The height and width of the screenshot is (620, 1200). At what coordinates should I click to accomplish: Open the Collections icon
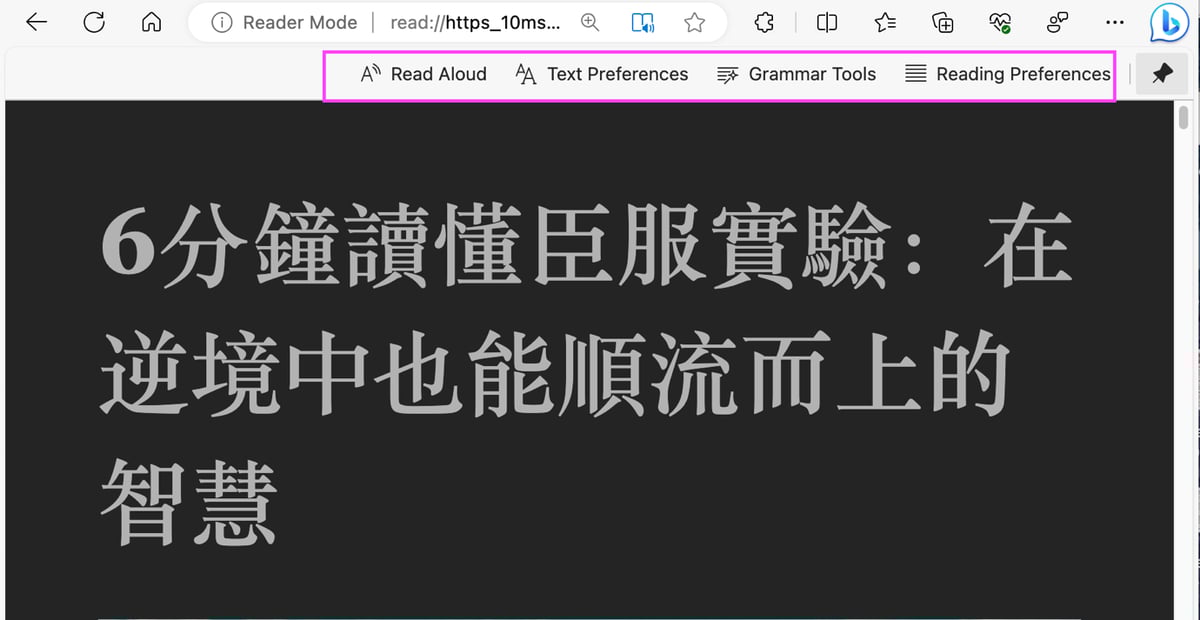point(942,22)
